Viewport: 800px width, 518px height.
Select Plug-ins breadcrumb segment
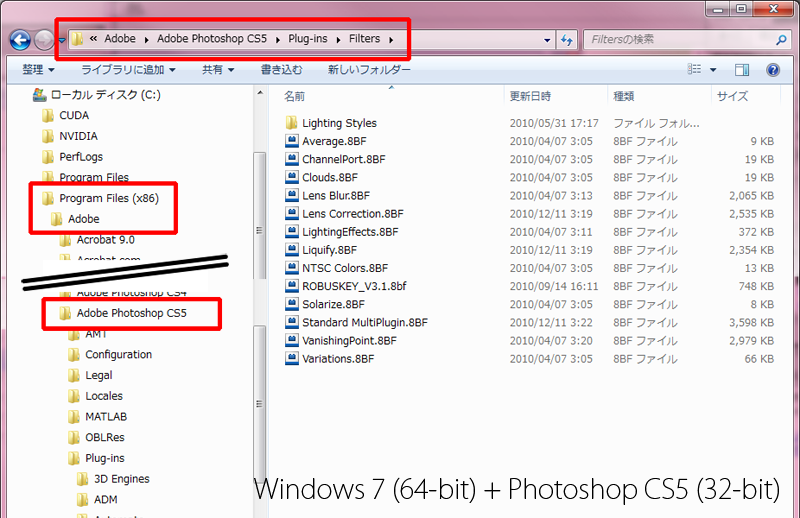(308, 39)
